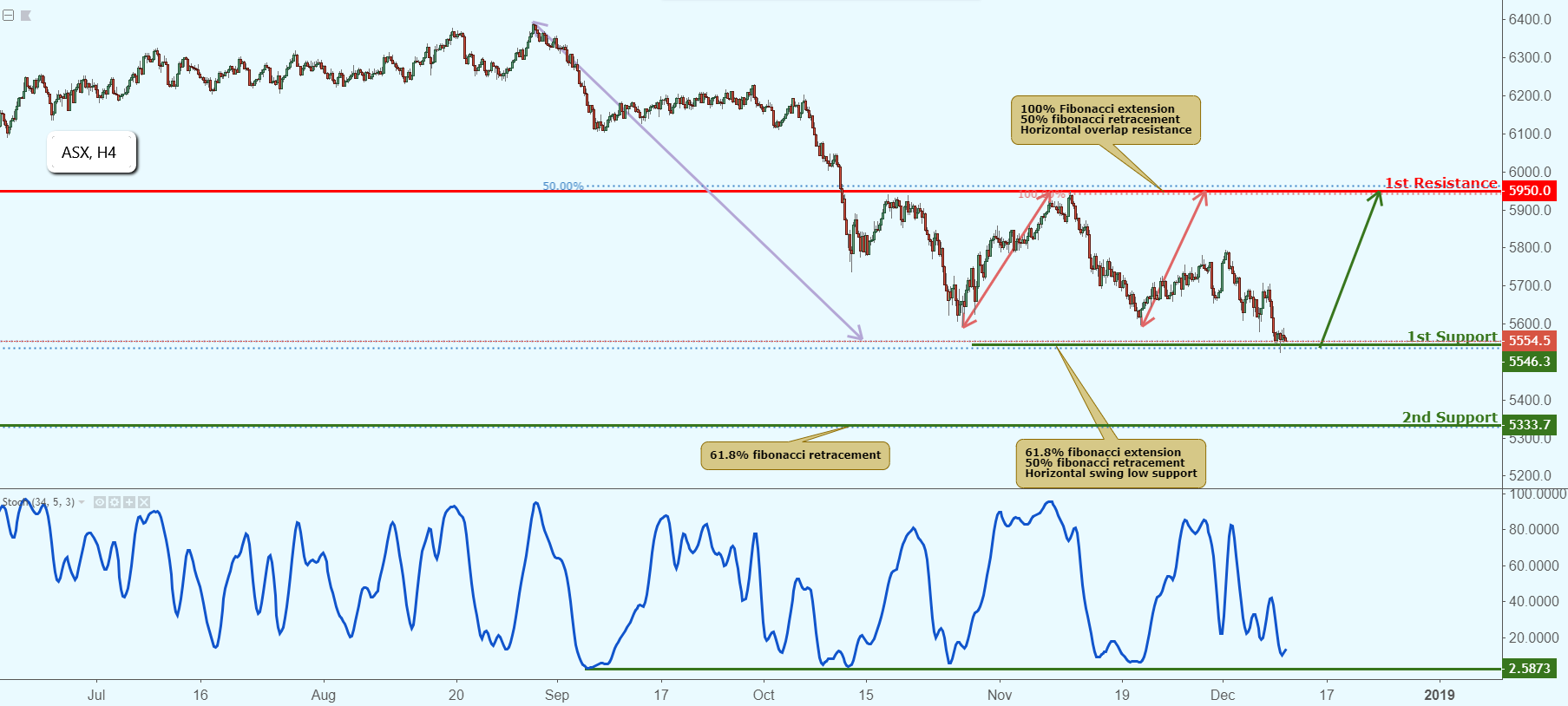Screen dimensions: 1568x706
Task: Select the 100% Fibonacci extension resistance callout
Action: tap(1105, 120)
